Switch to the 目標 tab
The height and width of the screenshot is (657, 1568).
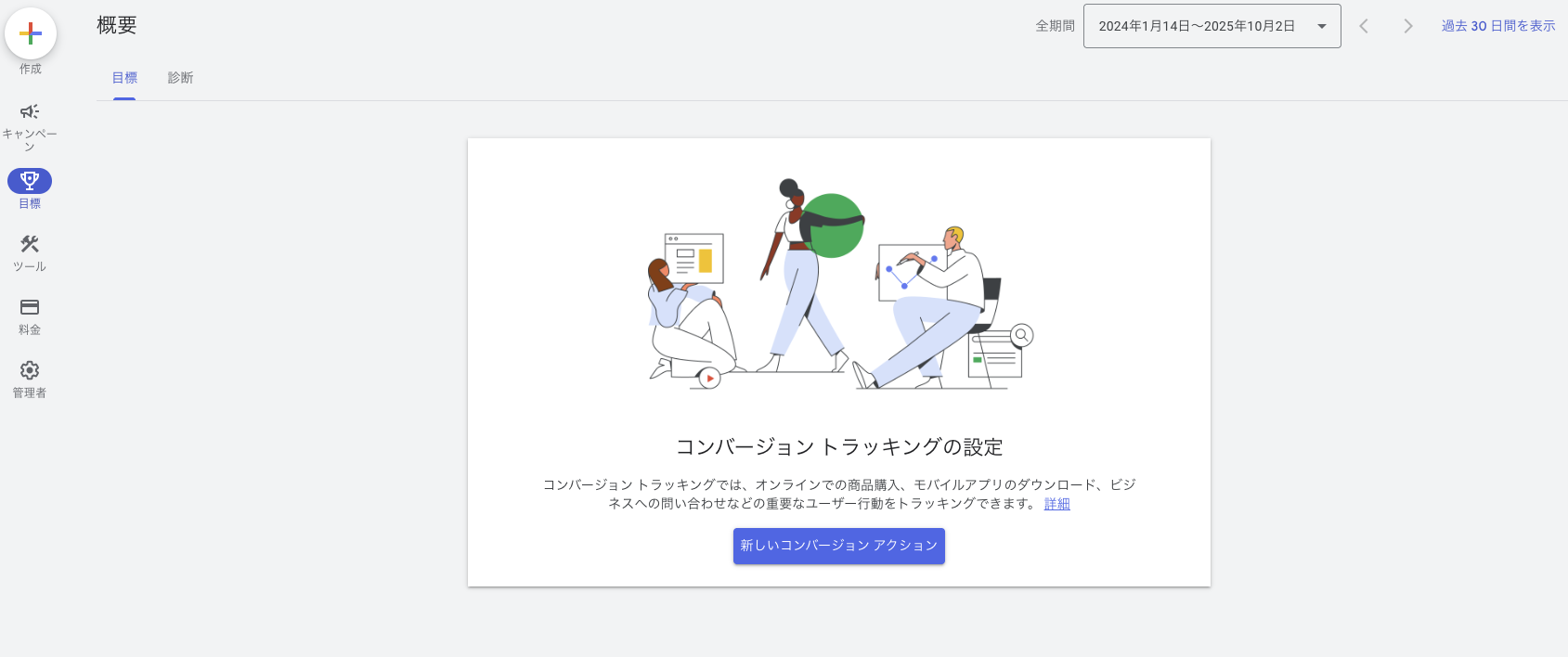pos(124,78)
